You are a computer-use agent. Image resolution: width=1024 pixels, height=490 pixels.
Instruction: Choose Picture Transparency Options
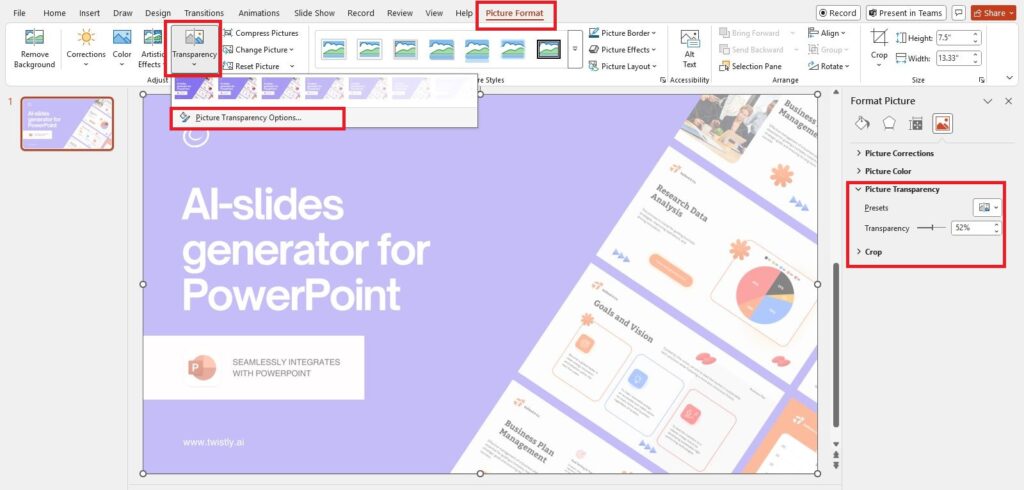pyautogui.click(x=248, y=118)
